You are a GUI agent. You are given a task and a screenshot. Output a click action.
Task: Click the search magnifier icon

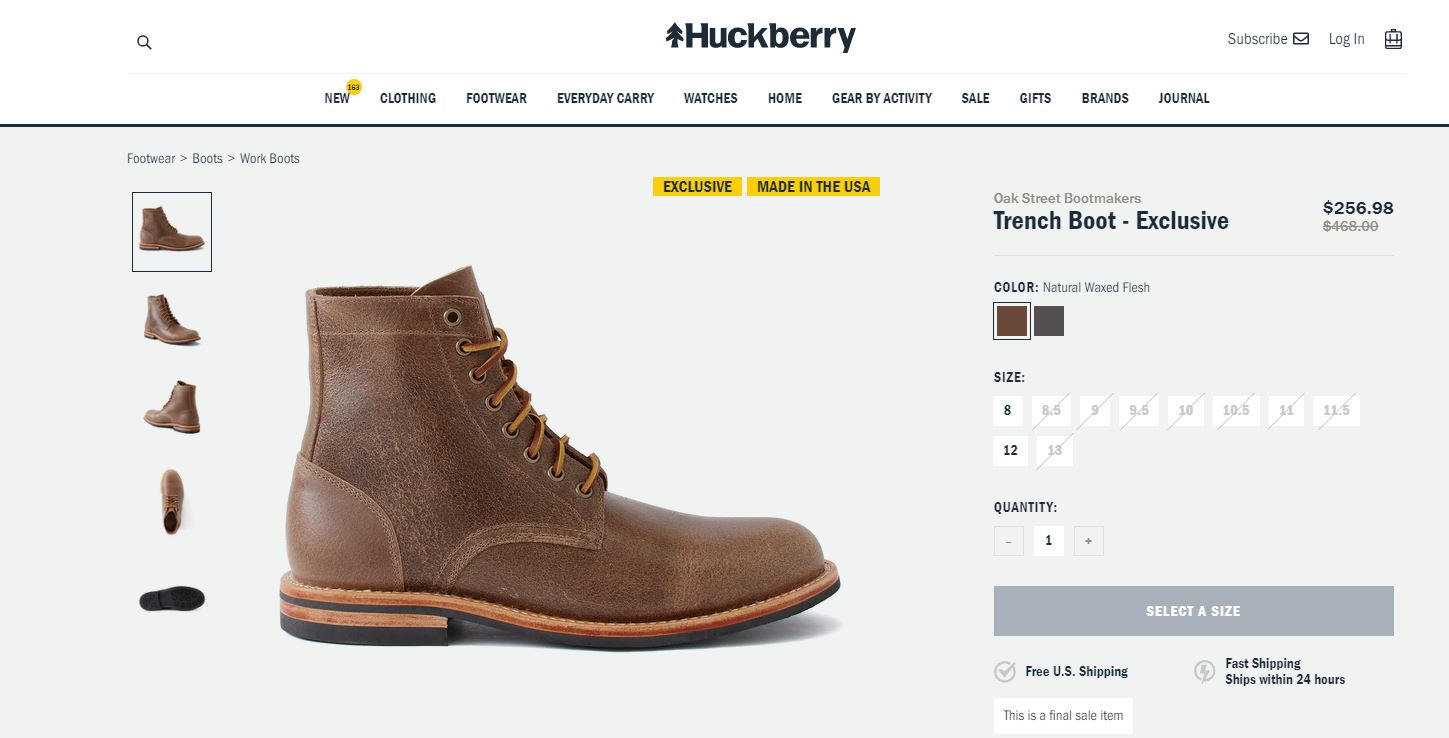coord(144,42)
